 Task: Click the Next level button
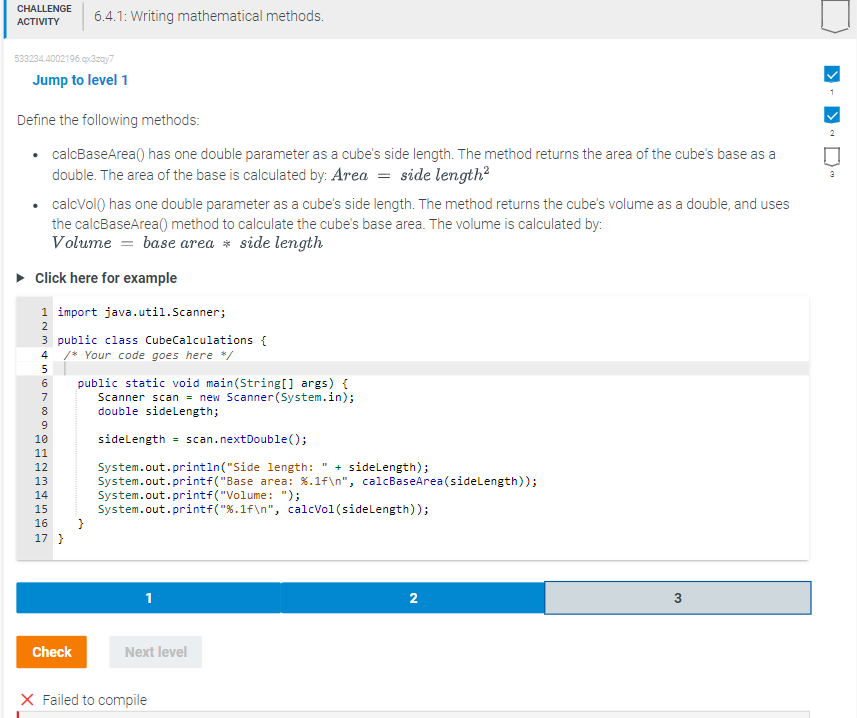[155, 651]
